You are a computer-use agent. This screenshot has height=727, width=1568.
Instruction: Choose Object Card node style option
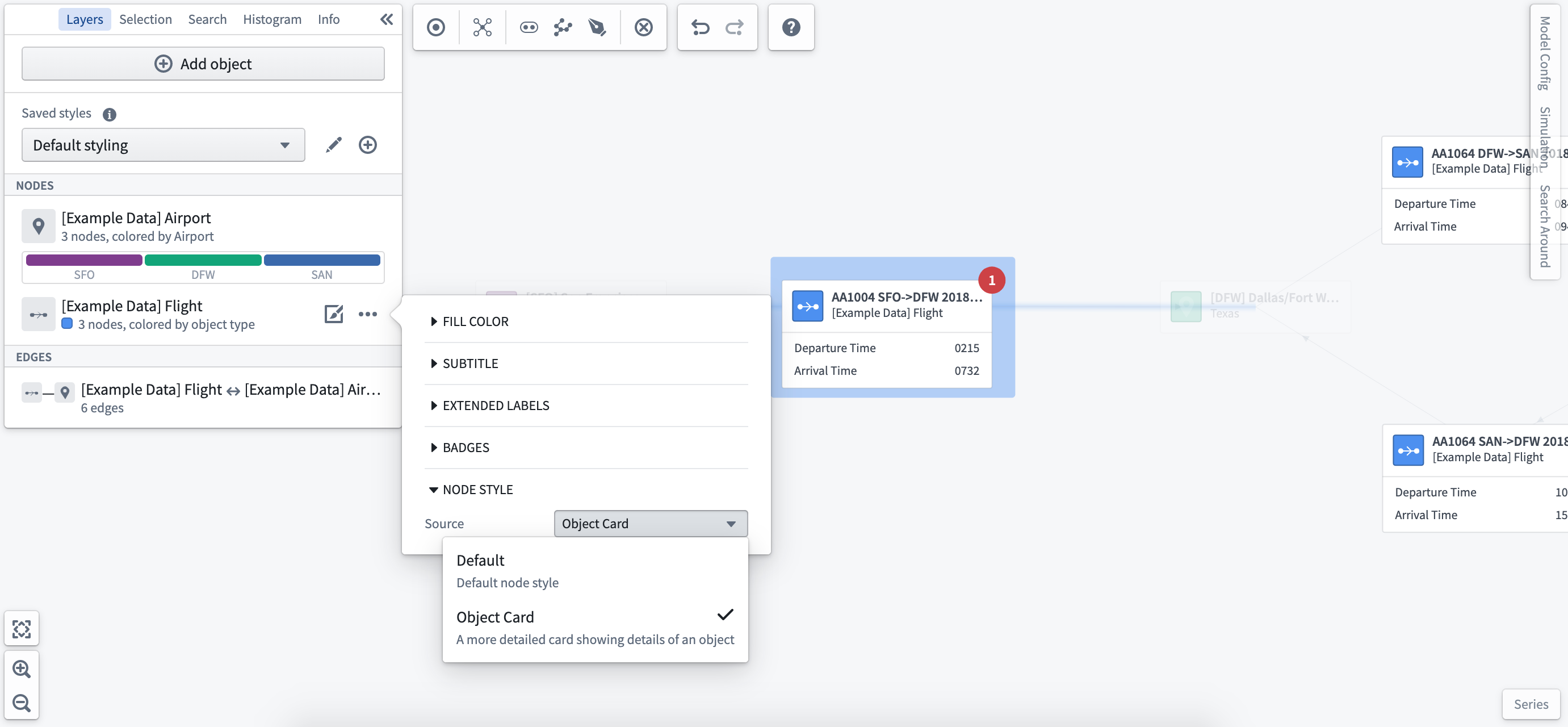[x=596, y=628]
